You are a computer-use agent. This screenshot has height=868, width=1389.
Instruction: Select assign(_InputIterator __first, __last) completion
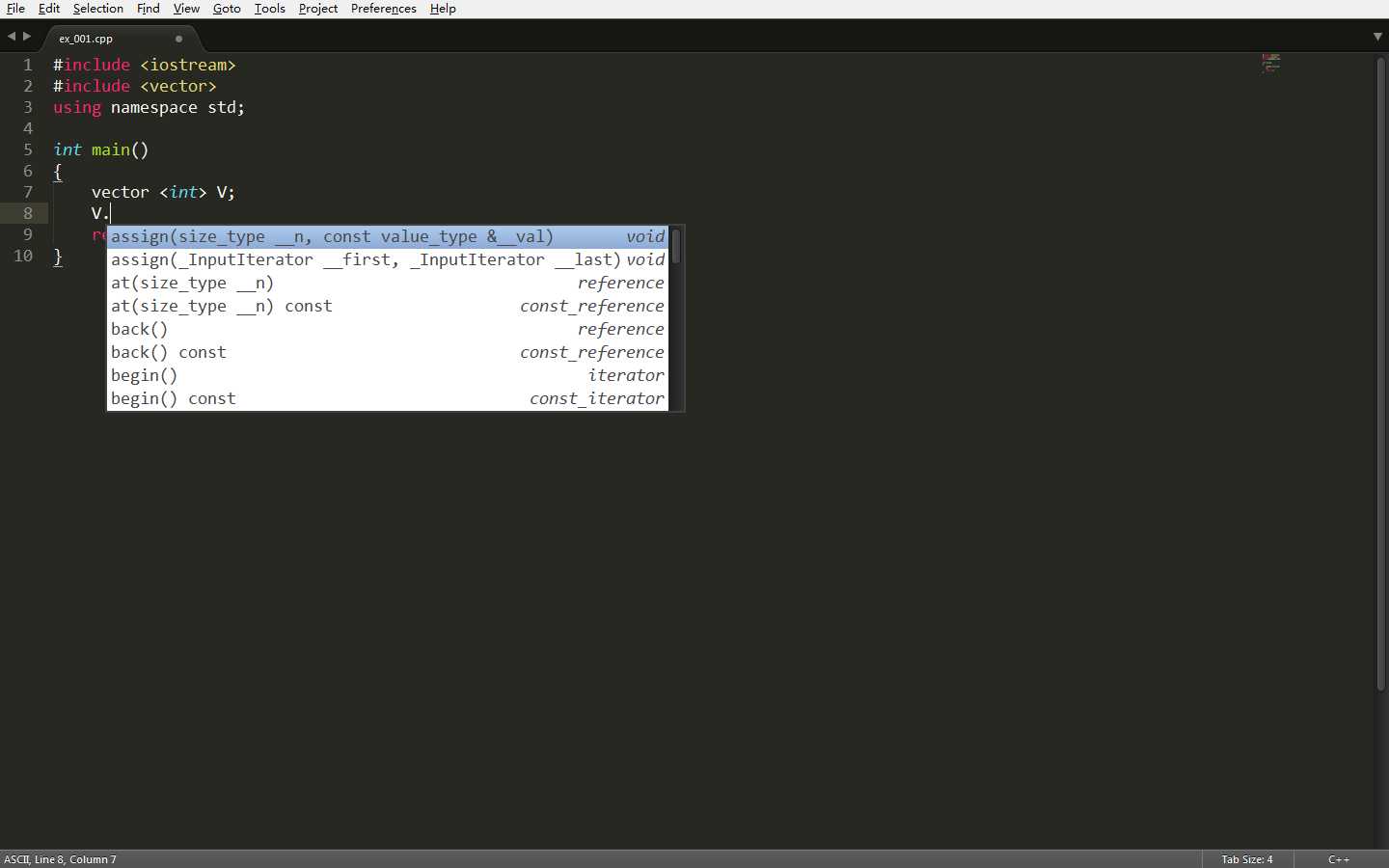click(388, 259)
